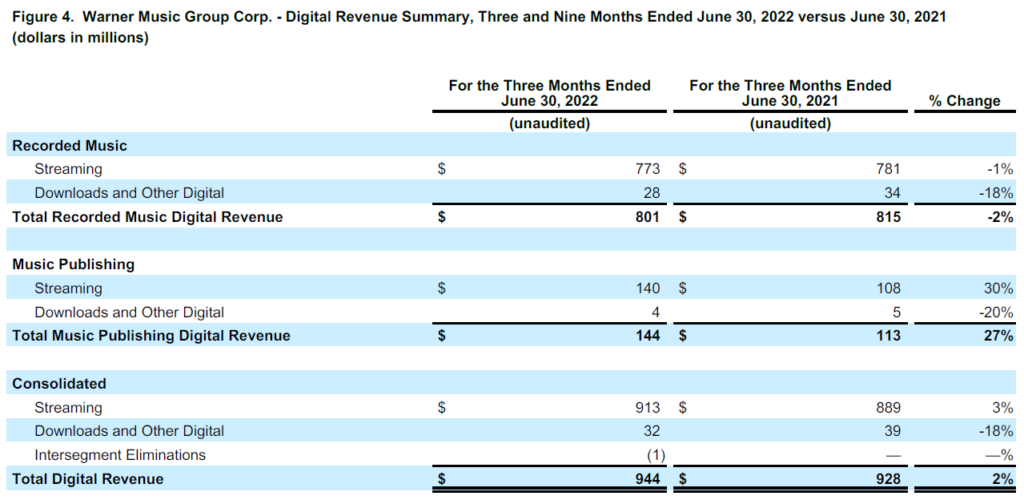1024x500 pixels.
Task: Select the total value 944
Action: 649,478
